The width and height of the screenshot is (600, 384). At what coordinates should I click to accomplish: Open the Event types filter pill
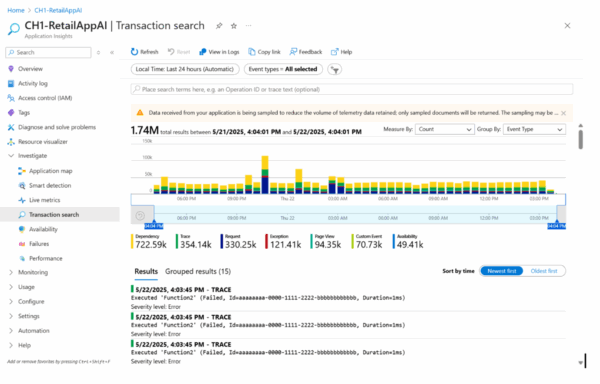point(283,69)
